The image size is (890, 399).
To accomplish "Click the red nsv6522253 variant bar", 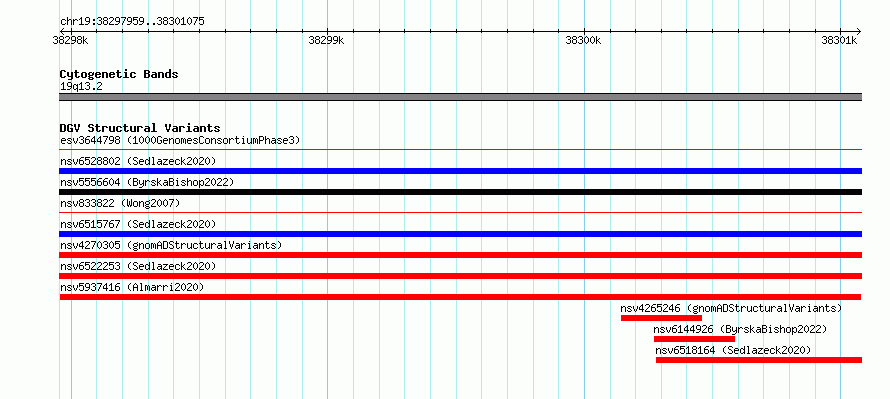I will pyautogui.click(x=460, y=276).
